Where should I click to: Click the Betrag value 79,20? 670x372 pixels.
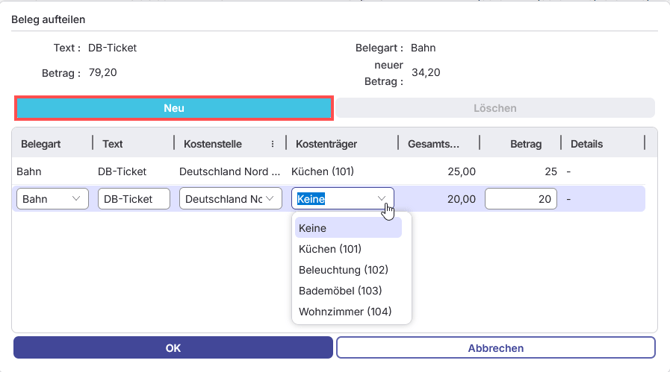tap(103, 72)
